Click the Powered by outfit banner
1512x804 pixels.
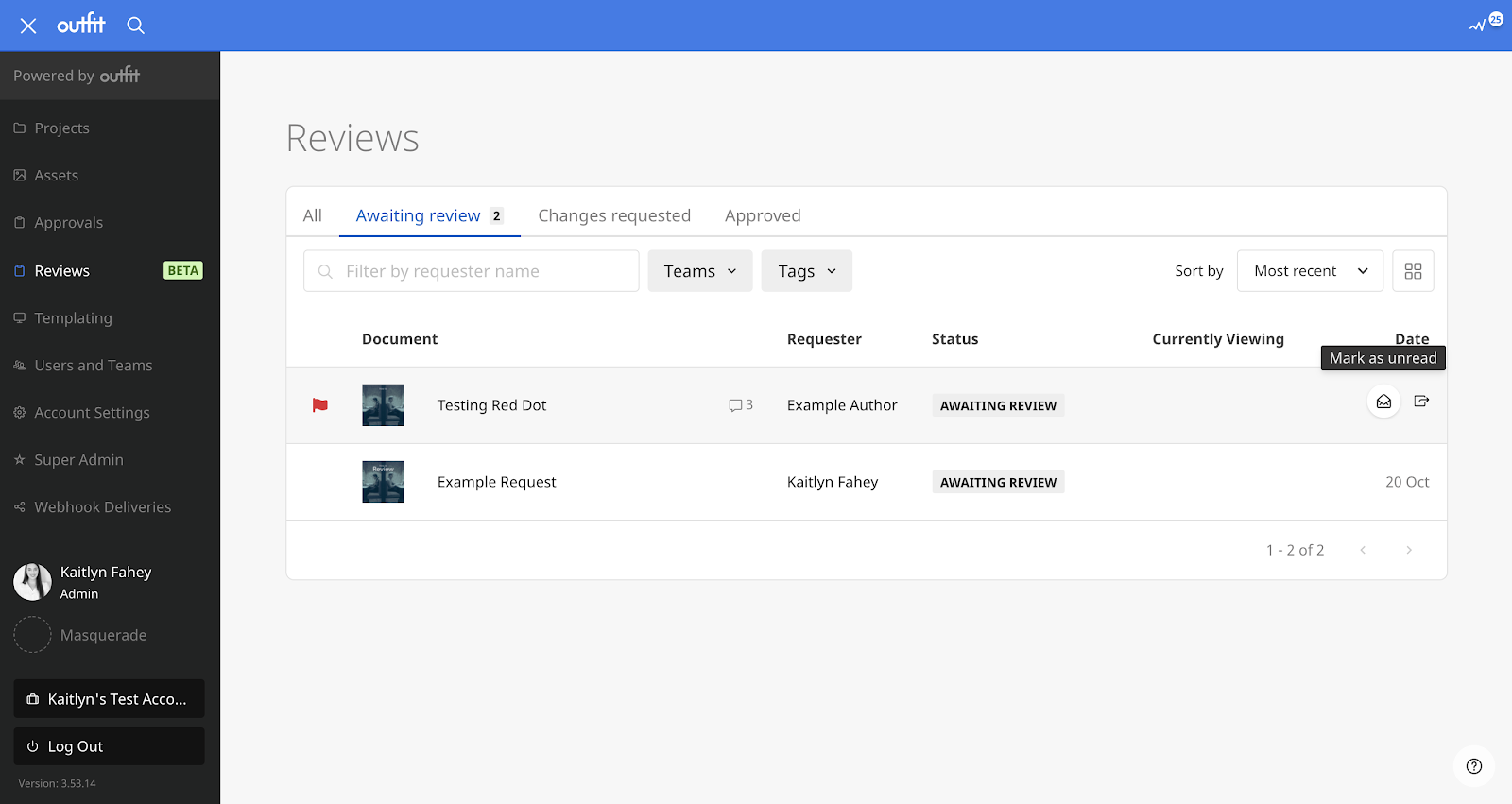(110, 76)
